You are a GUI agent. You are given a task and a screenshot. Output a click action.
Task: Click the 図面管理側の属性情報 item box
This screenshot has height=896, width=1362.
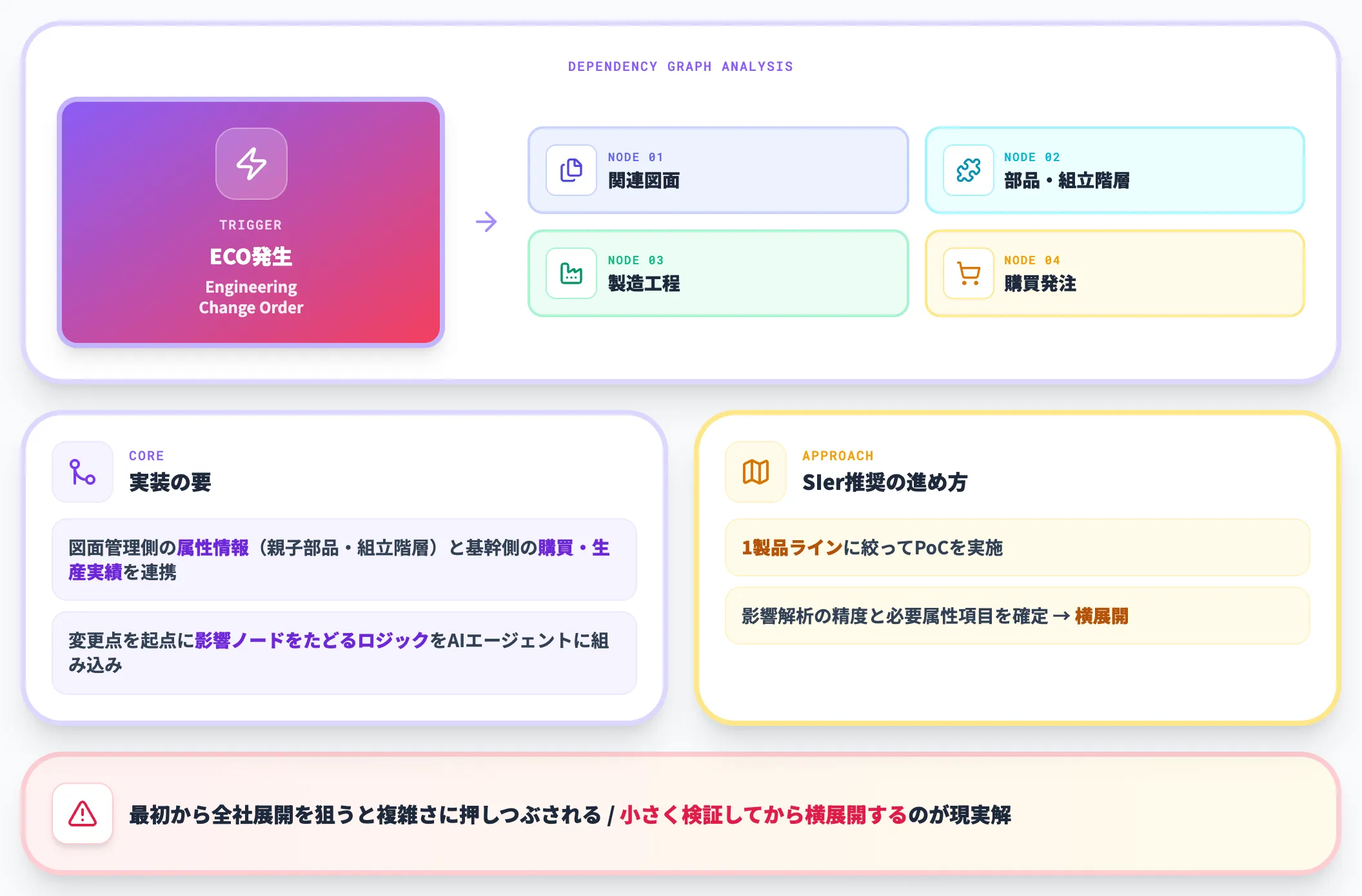coord(344,560)
